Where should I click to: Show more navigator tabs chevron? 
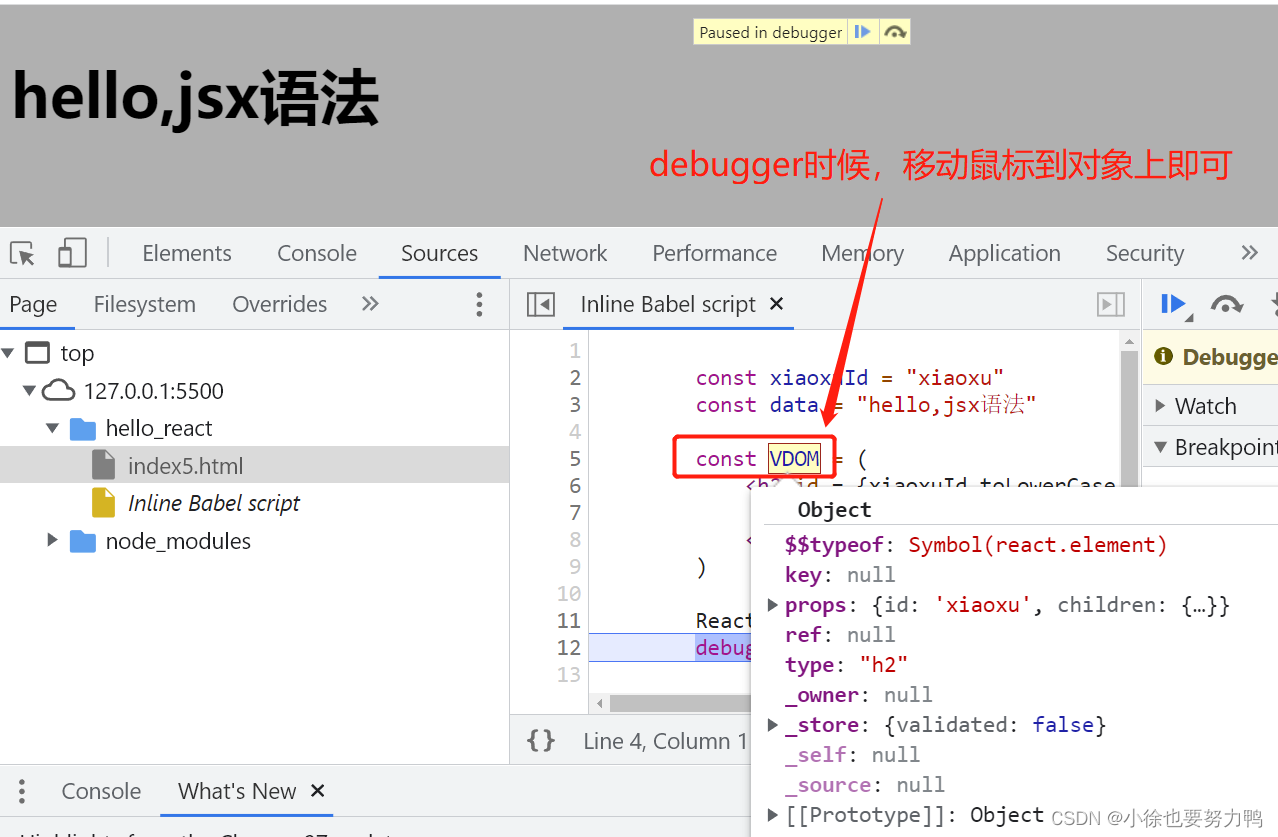(x=370, y=303)
